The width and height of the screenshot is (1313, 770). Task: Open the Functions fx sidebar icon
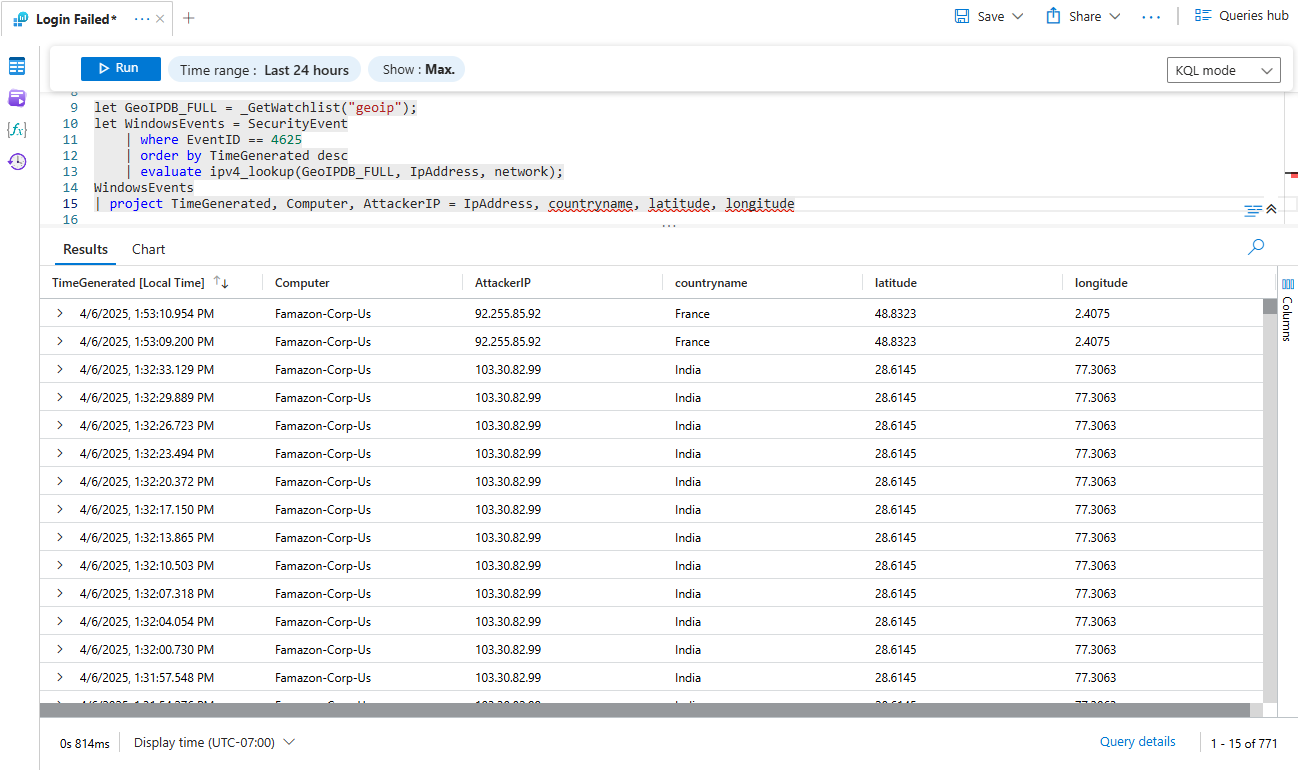point(17,130)
